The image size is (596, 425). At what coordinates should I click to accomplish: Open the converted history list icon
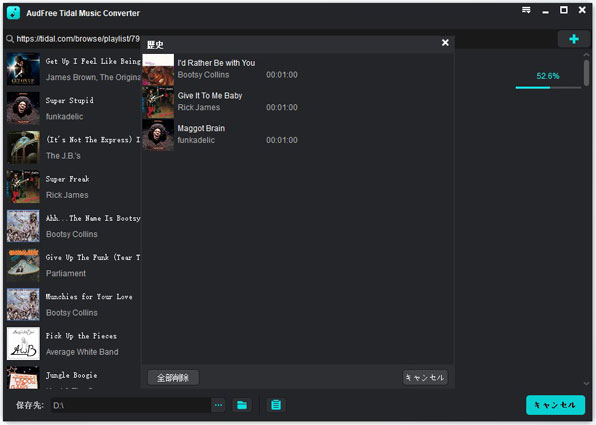[276, 405]
